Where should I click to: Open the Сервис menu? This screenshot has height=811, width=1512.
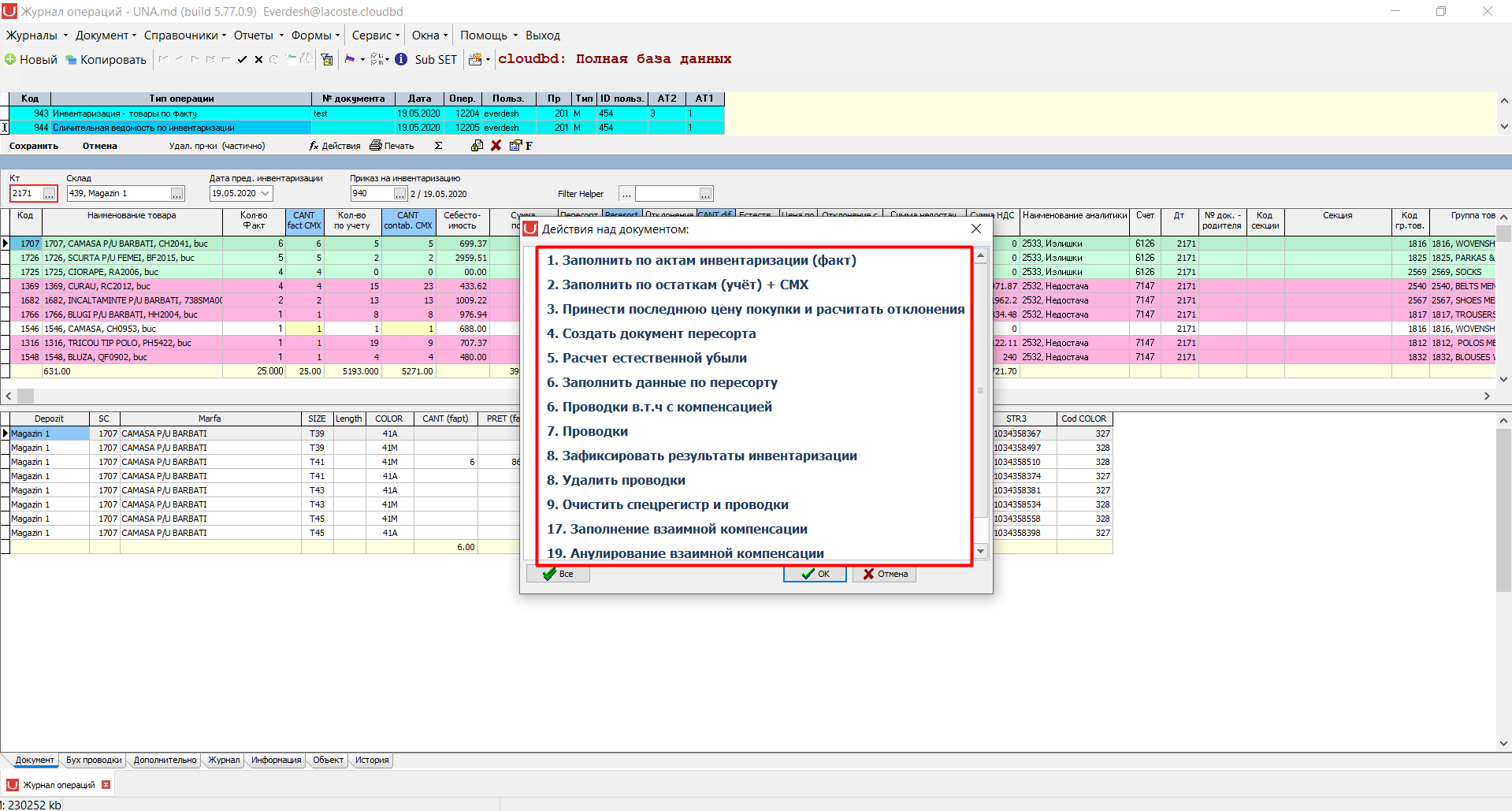coord(376,35)
